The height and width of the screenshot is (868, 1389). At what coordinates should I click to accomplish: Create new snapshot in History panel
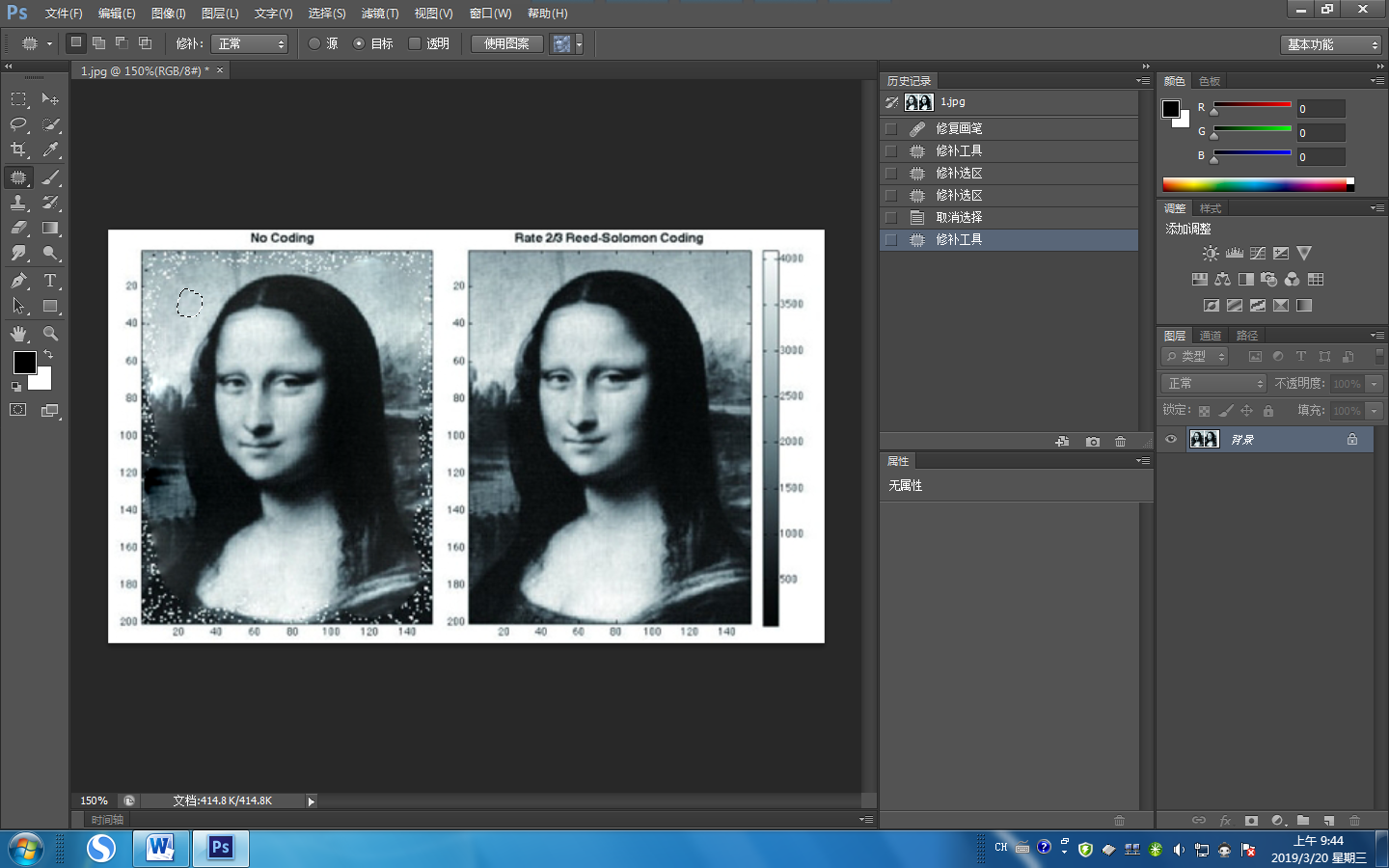pos(1092,442)
